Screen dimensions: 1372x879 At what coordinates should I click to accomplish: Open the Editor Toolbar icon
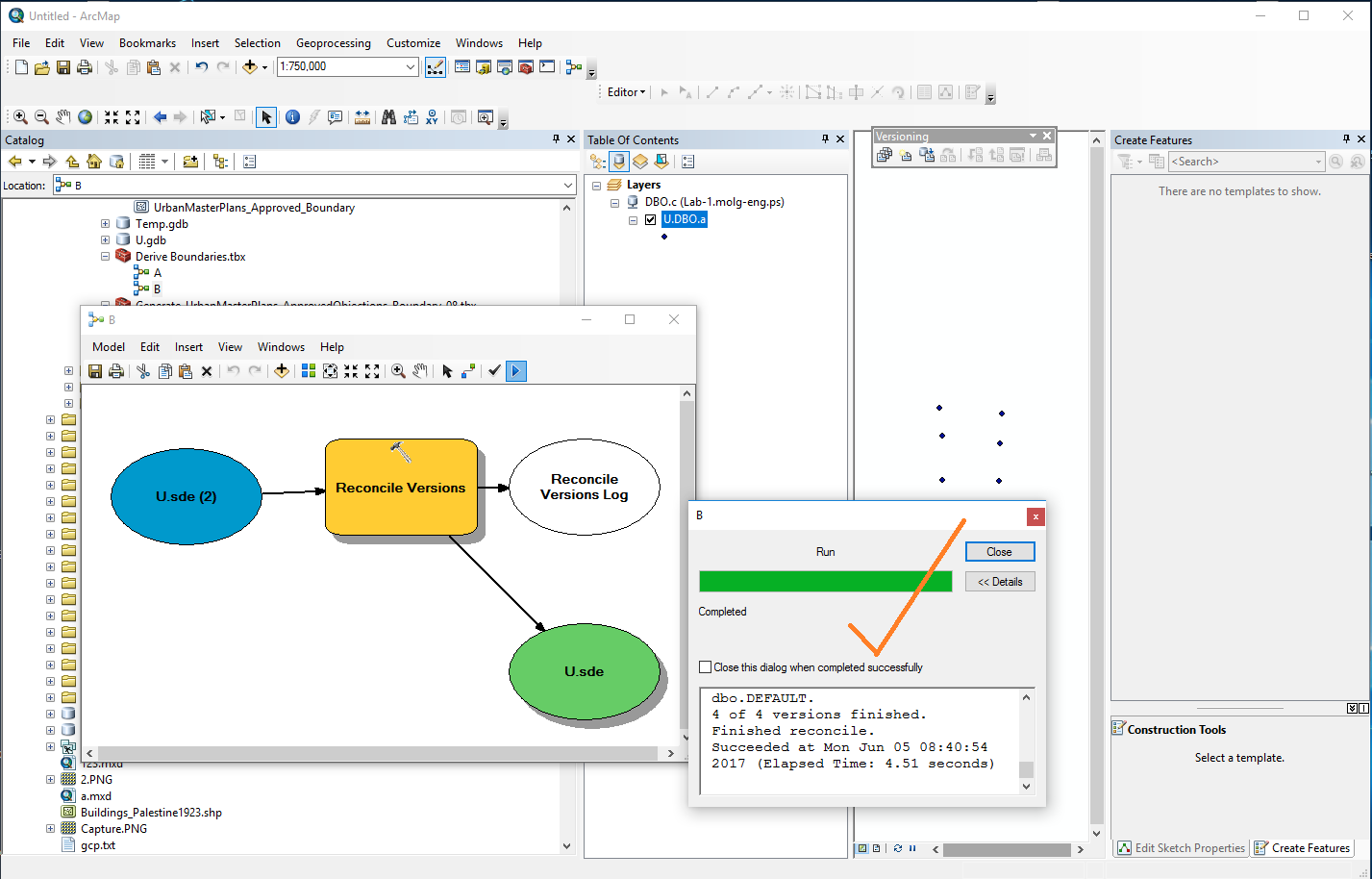coord(436,67)
